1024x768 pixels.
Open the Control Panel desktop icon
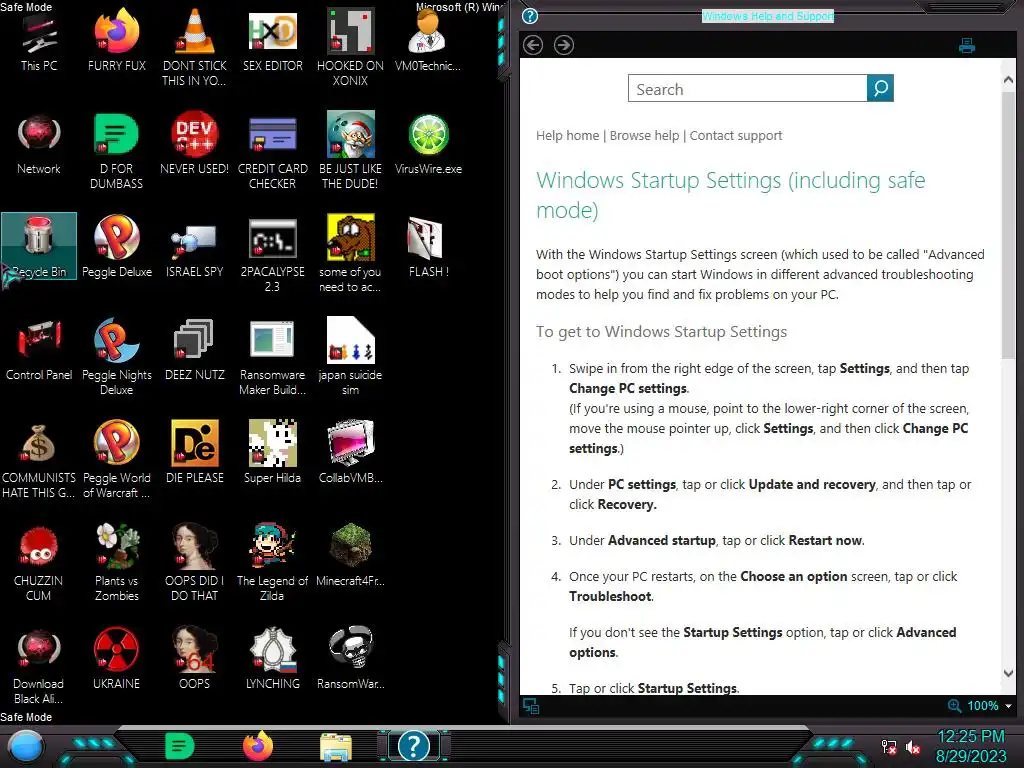click(x=39, y=349)
